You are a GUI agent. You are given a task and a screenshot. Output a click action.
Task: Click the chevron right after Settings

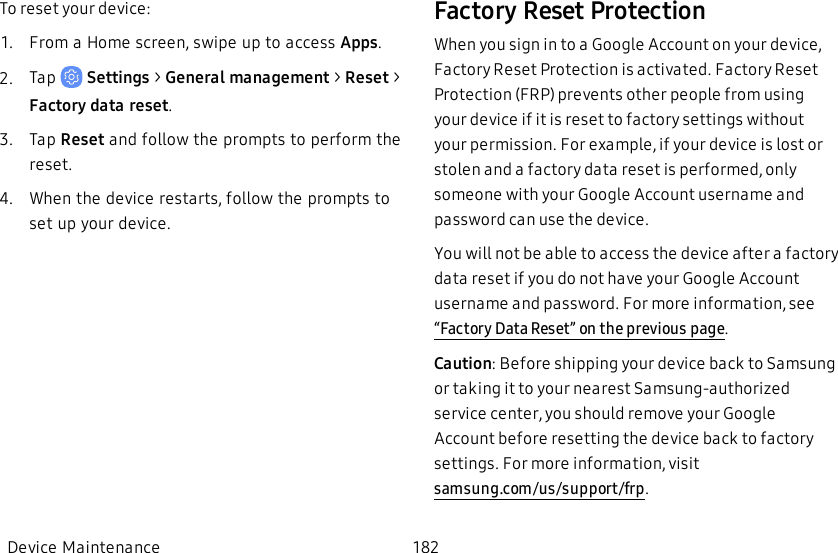coord(157,78)
